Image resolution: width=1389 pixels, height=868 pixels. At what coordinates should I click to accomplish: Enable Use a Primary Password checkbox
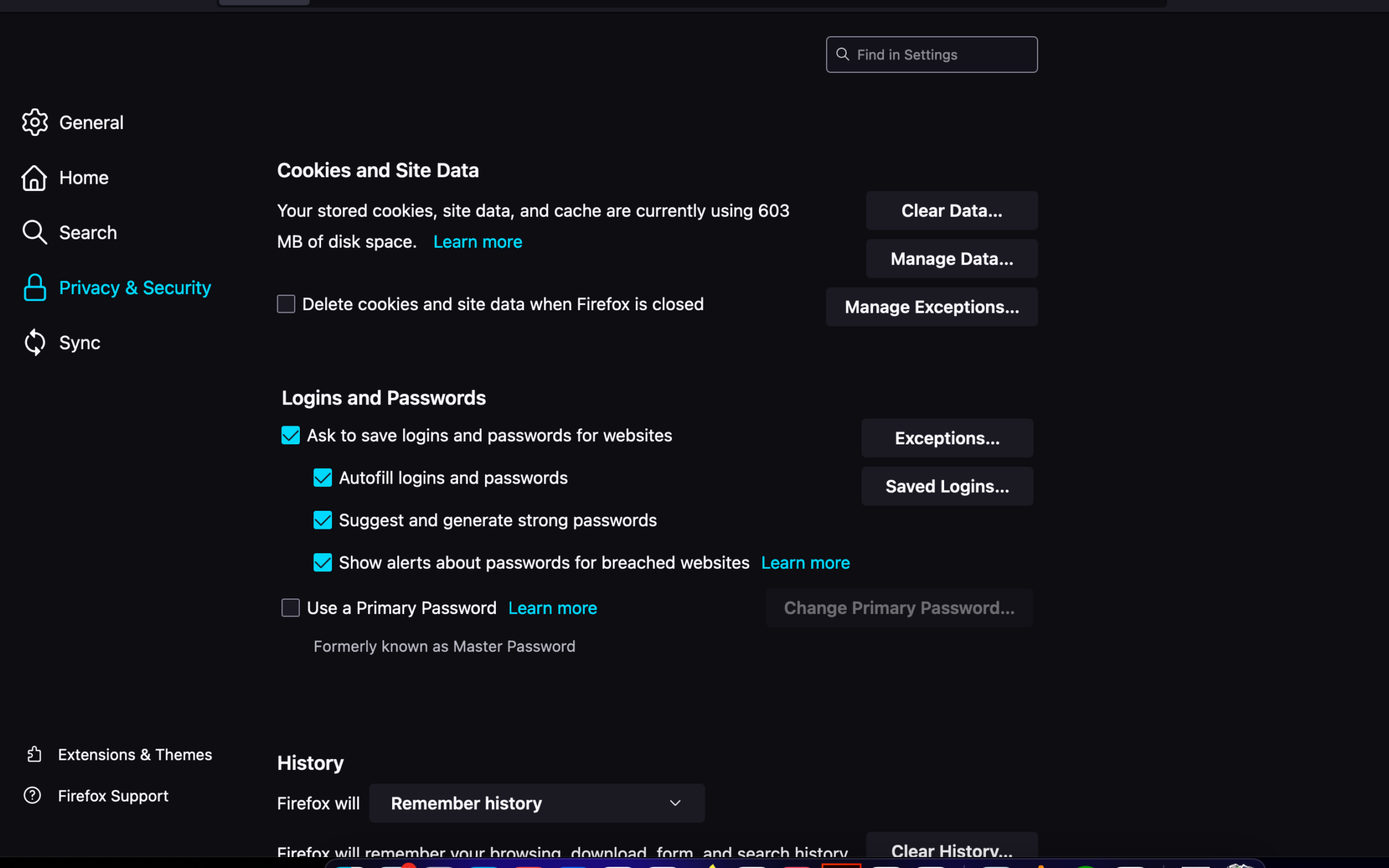[x=291, y=607]
